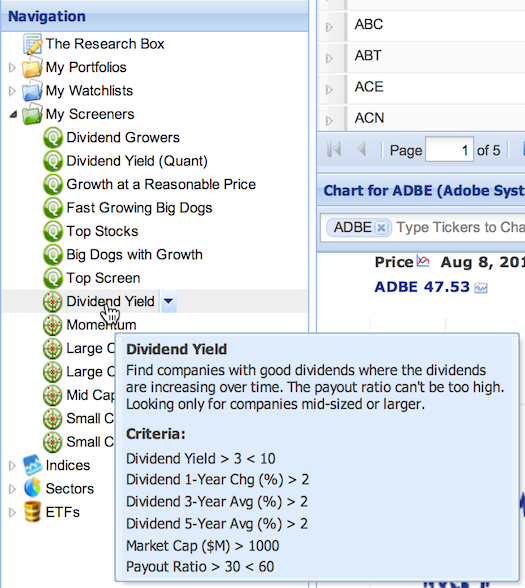This screenshot has width=525, height=588.
Task: Click the page number input field
Action: (449, 150)
